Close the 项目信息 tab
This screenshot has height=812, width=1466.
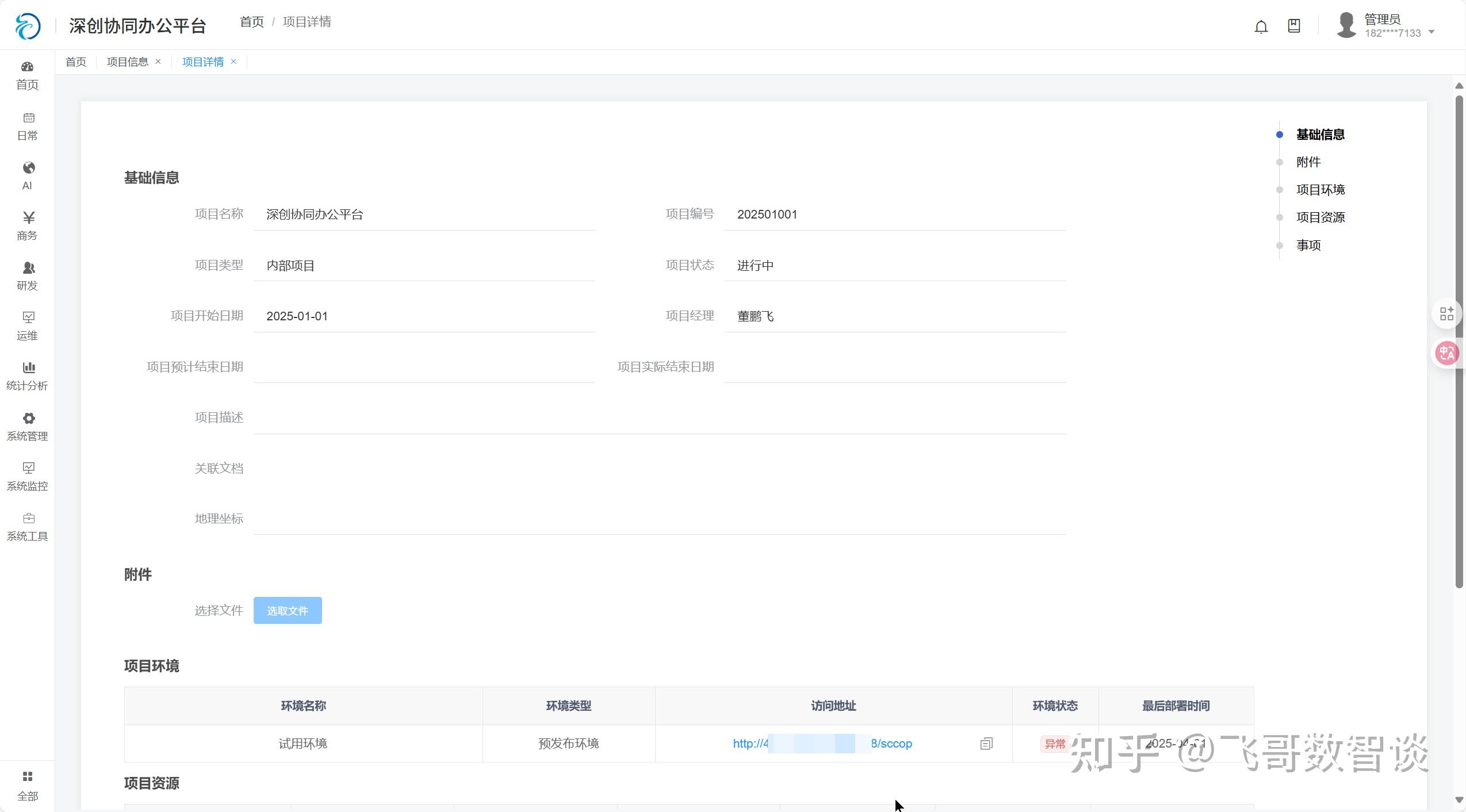tap(158, 61)
